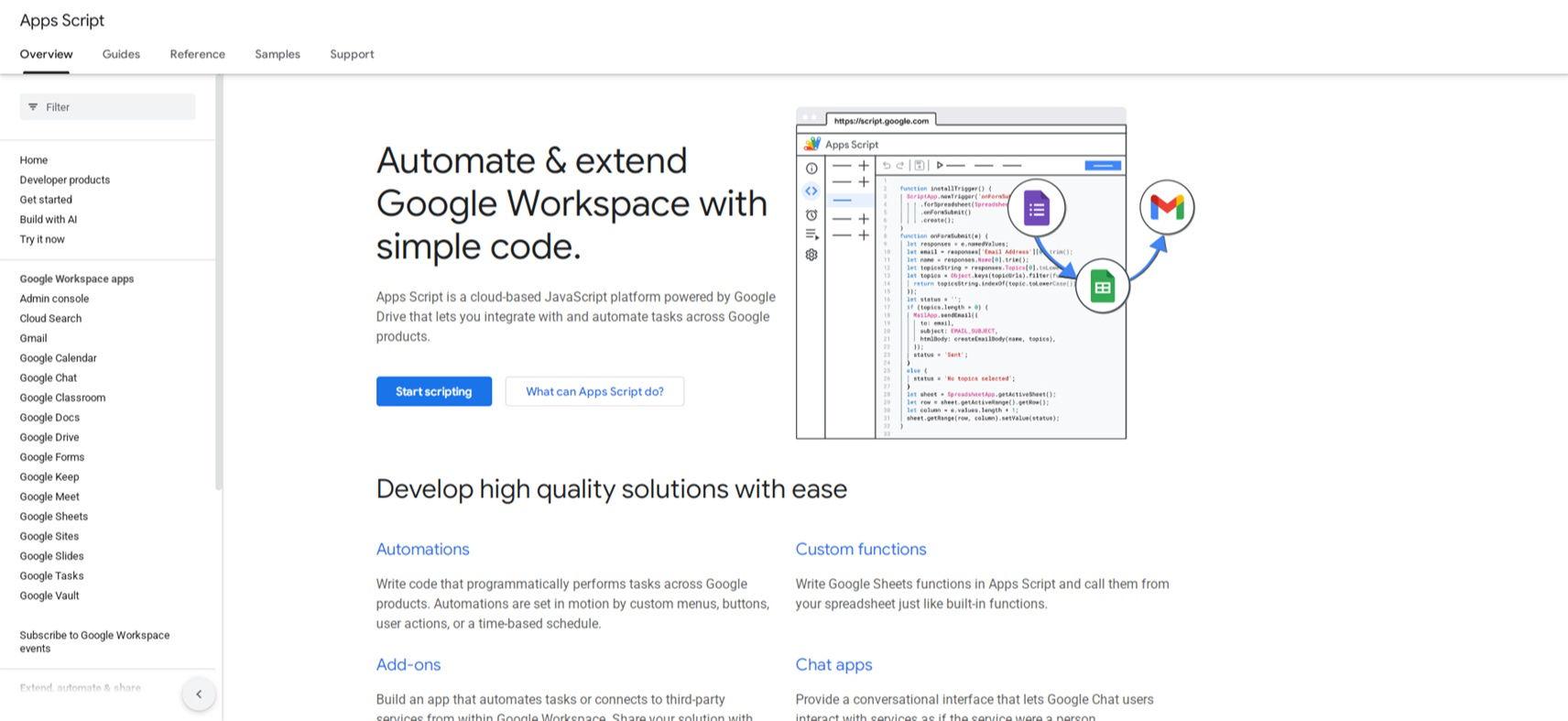
Task: Open Get started in sidebar
Action: [x=46, y=200]
